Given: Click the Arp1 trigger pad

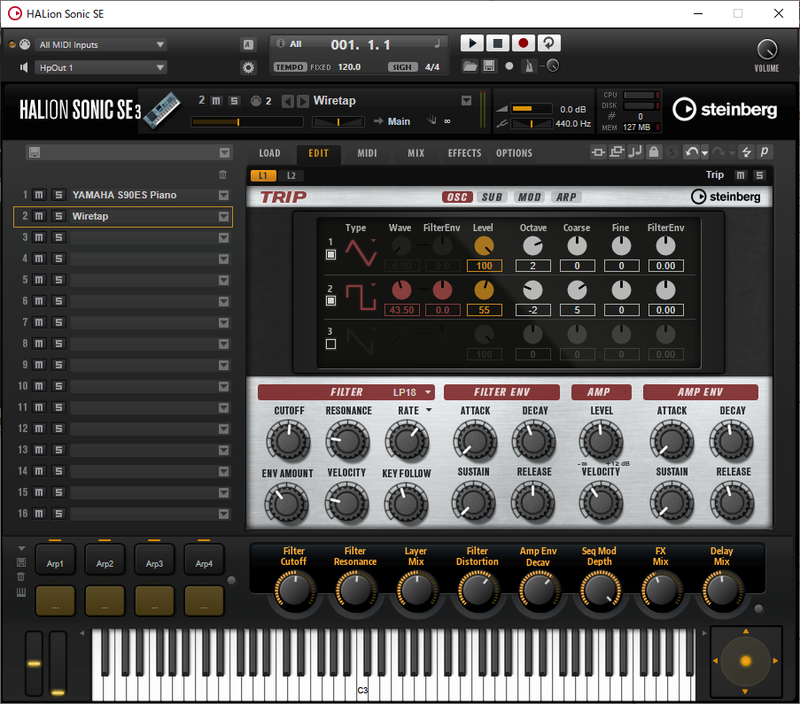Looking at the screenshot, I should [x=55, y=559].
